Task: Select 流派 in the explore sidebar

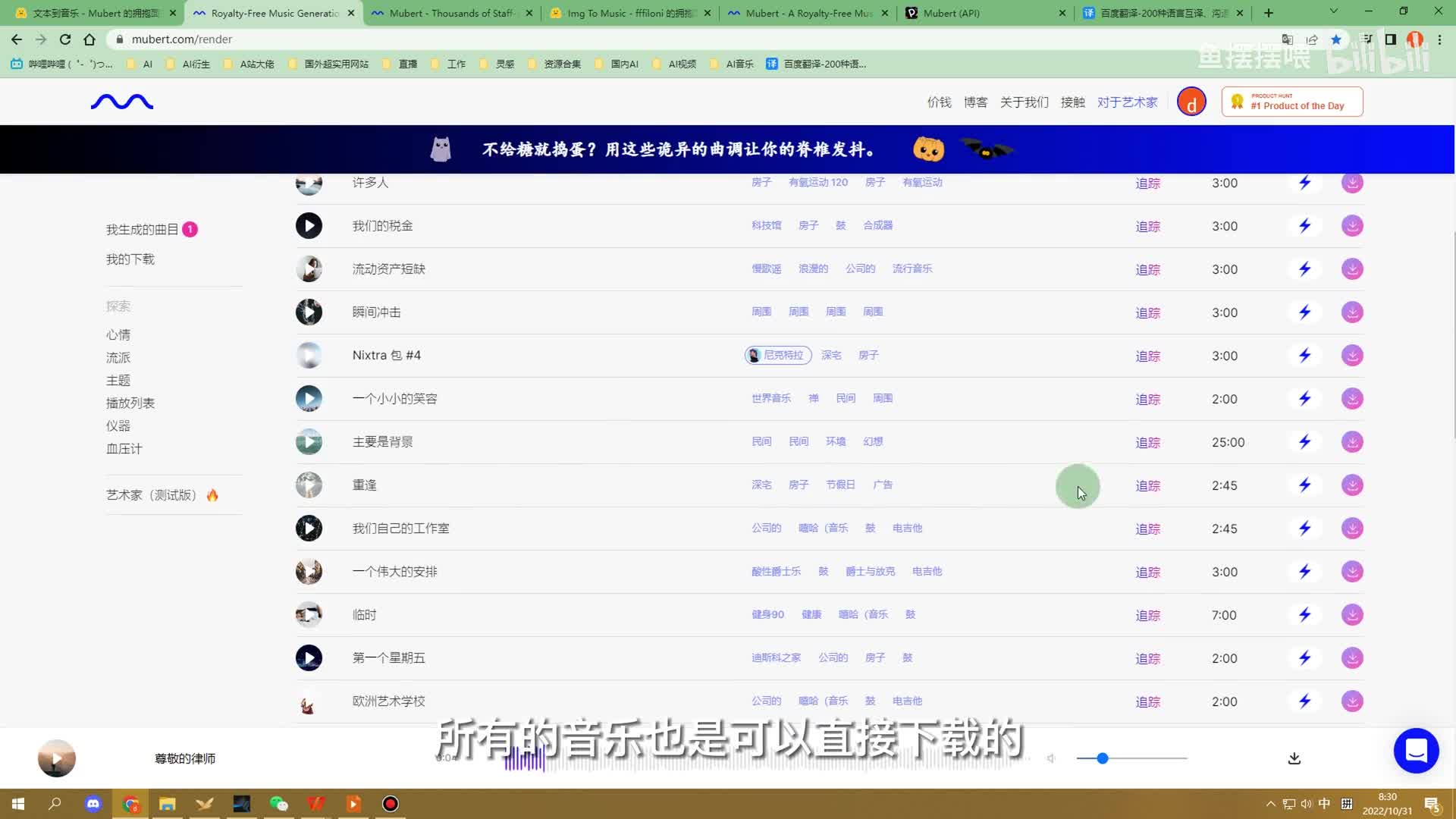Action: click(x=118, y=358)
